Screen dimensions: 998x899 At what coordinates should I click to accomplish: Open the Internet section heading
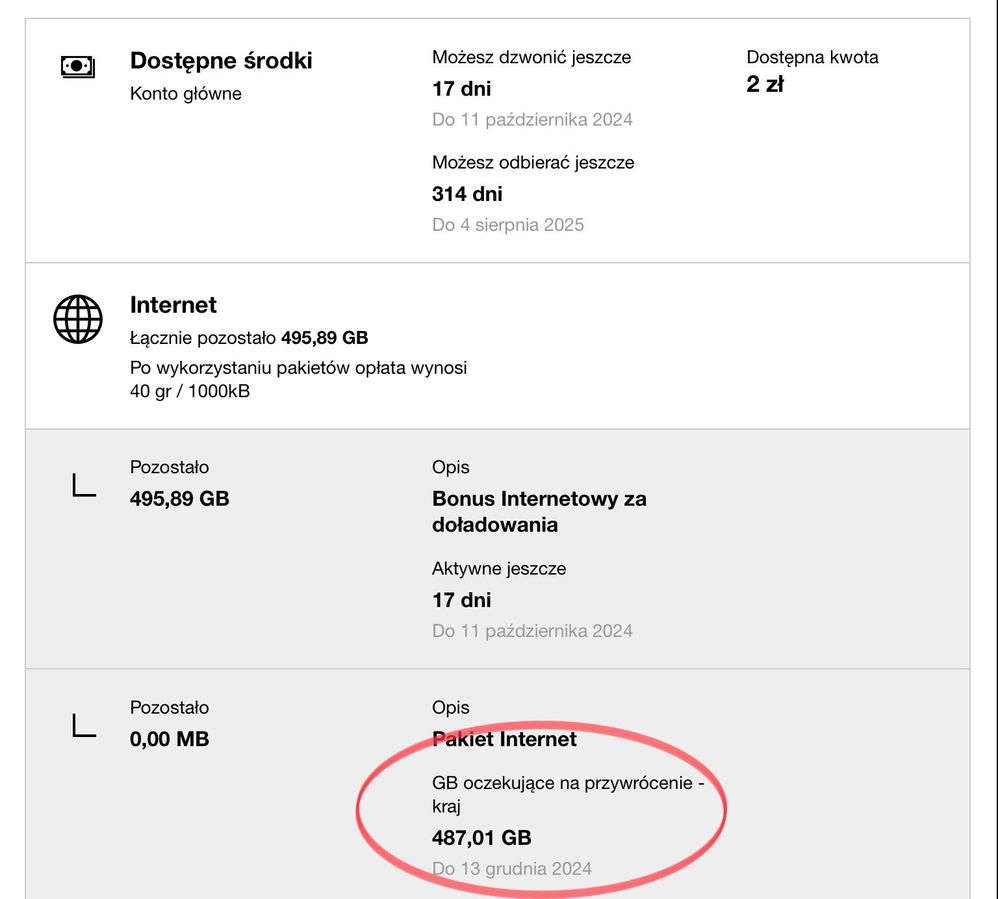click(173, 305)
